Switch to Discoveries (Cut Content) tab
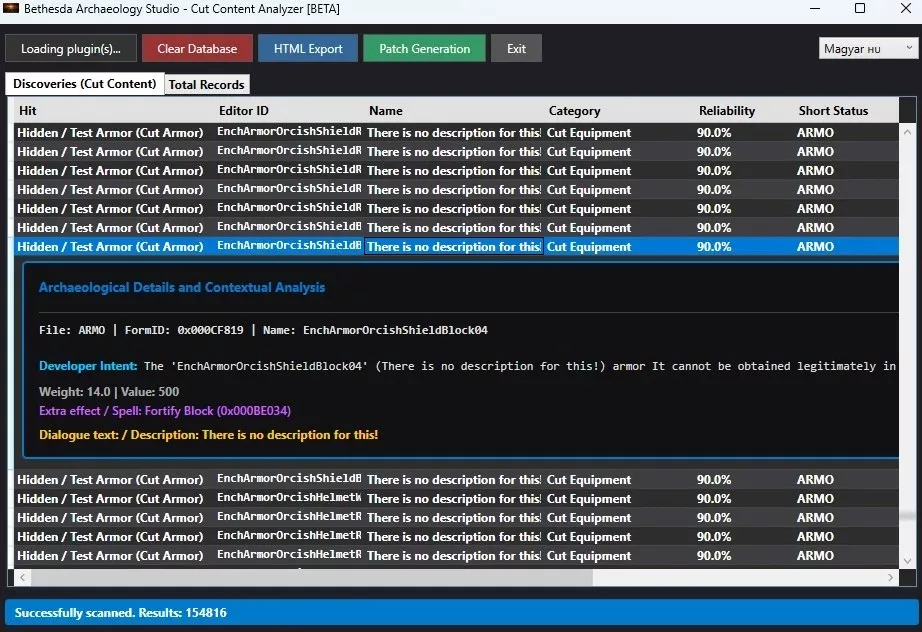The width and height of the screenshot is (922, 632). coord(85,84)
